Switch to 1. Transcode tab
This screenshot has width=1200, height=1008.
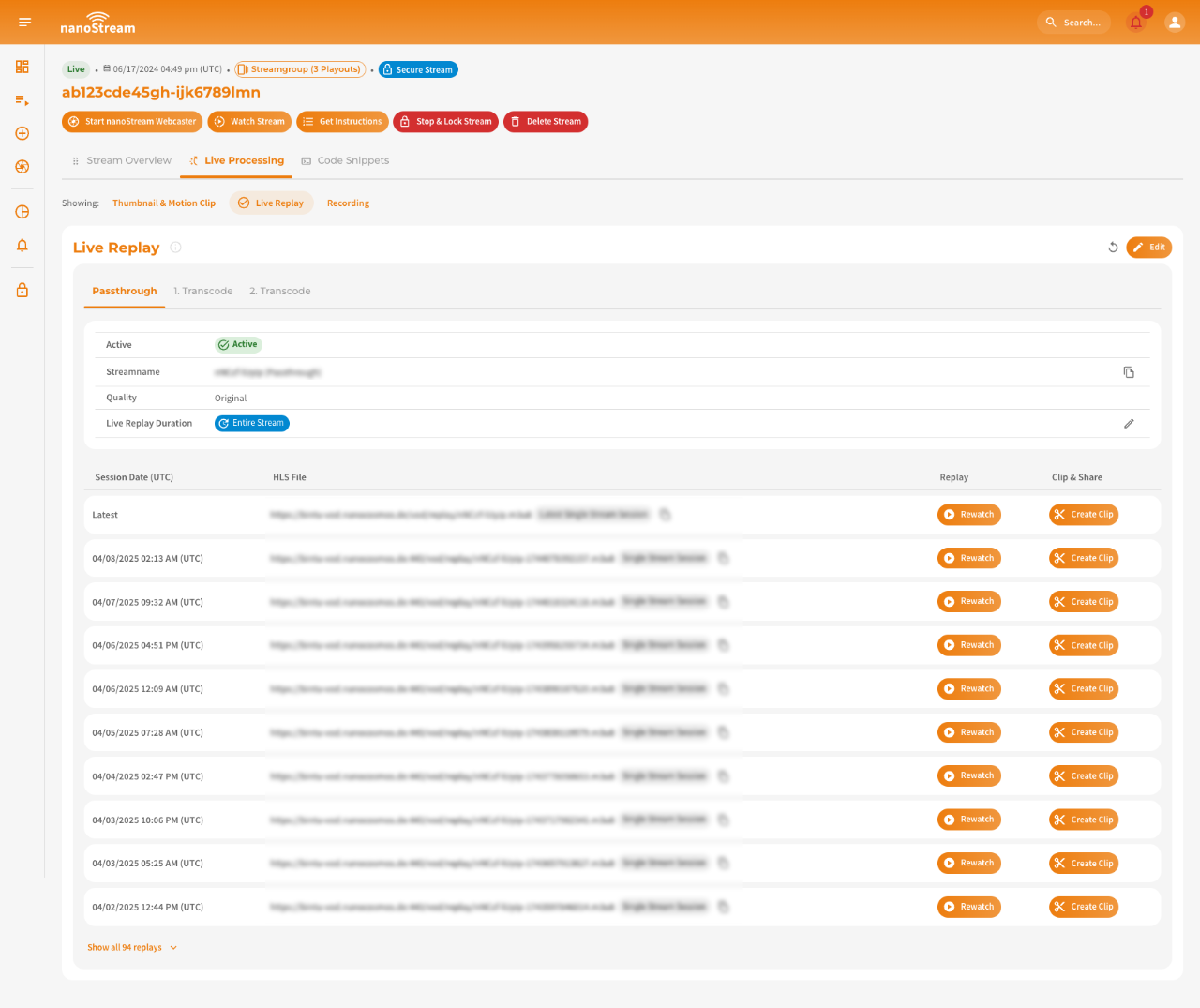click(203, 291)
